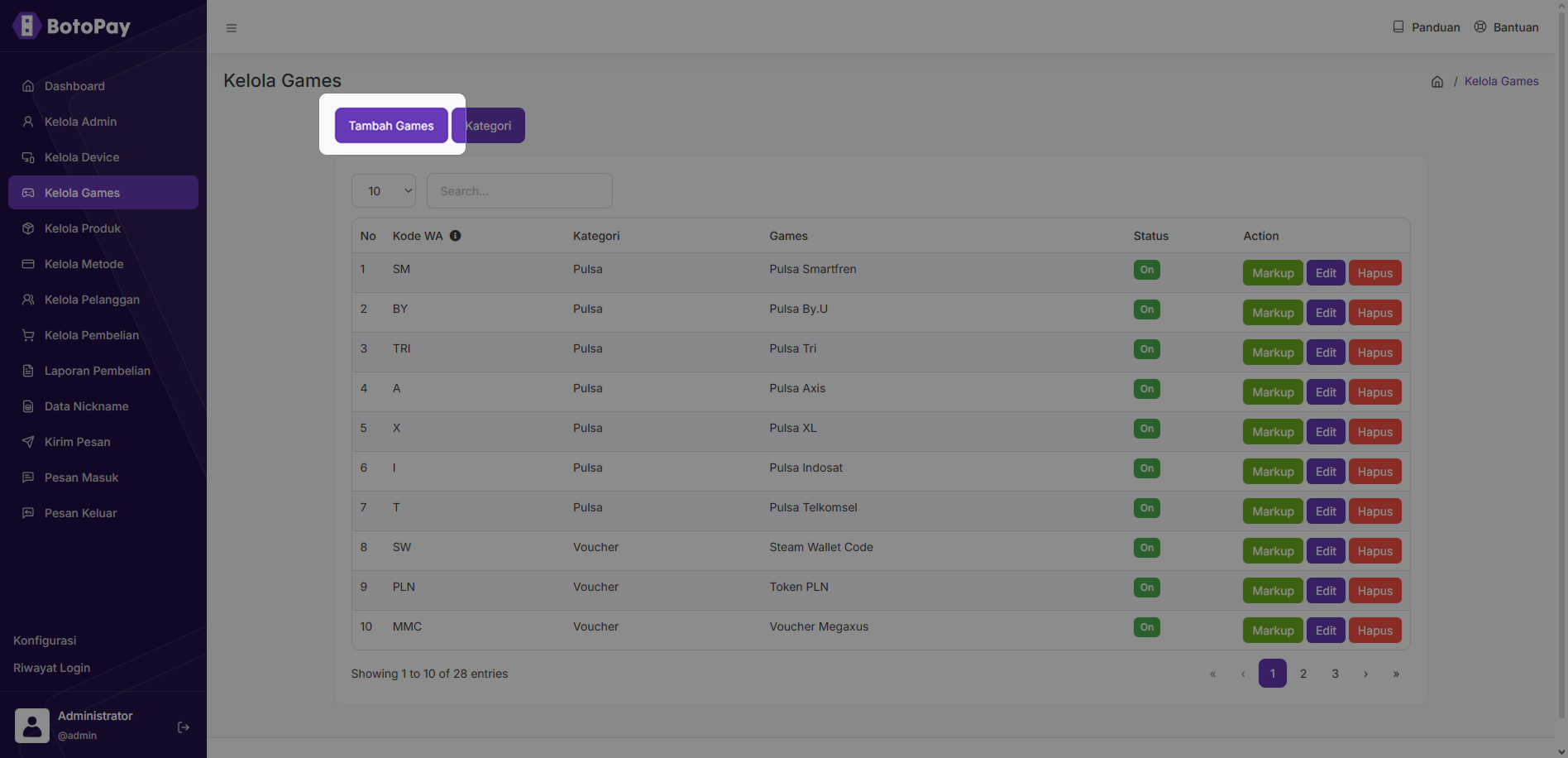Image resolution: width=1568 pixels, height=758 pixels.
Task: Click the Kelola Device icon
Action: point(28,157)
